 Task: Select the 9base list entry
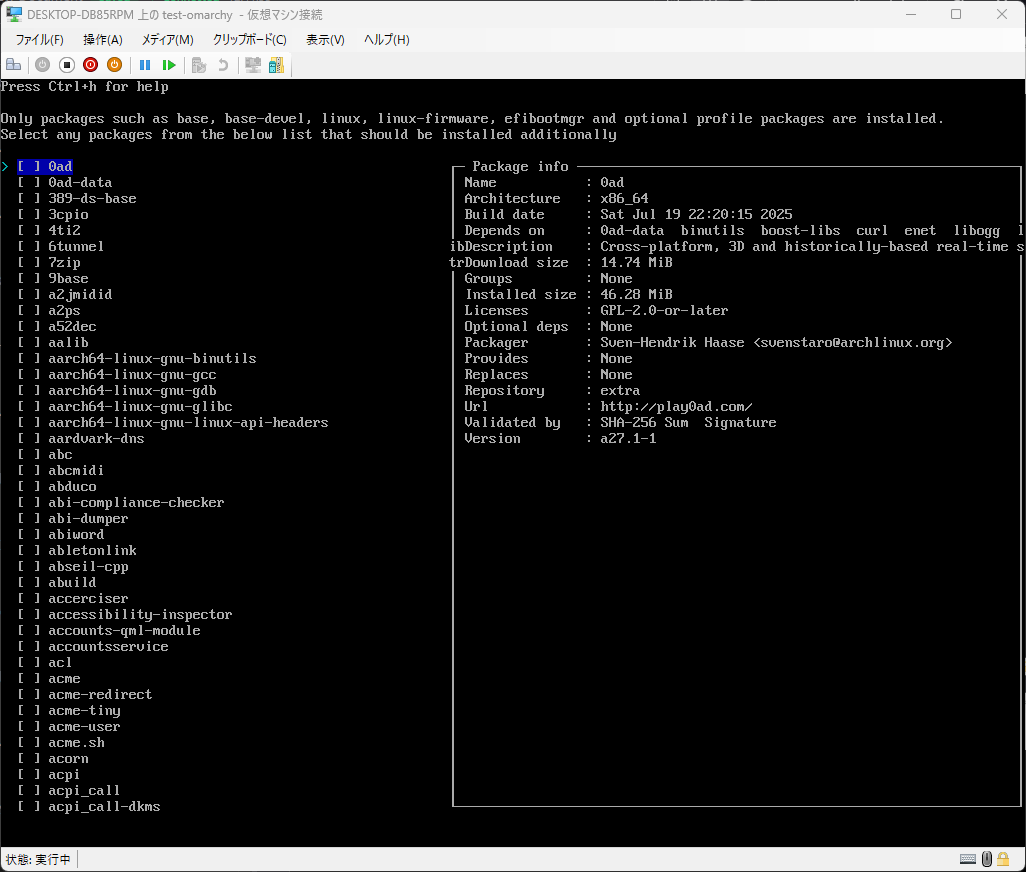pos(68,279)
